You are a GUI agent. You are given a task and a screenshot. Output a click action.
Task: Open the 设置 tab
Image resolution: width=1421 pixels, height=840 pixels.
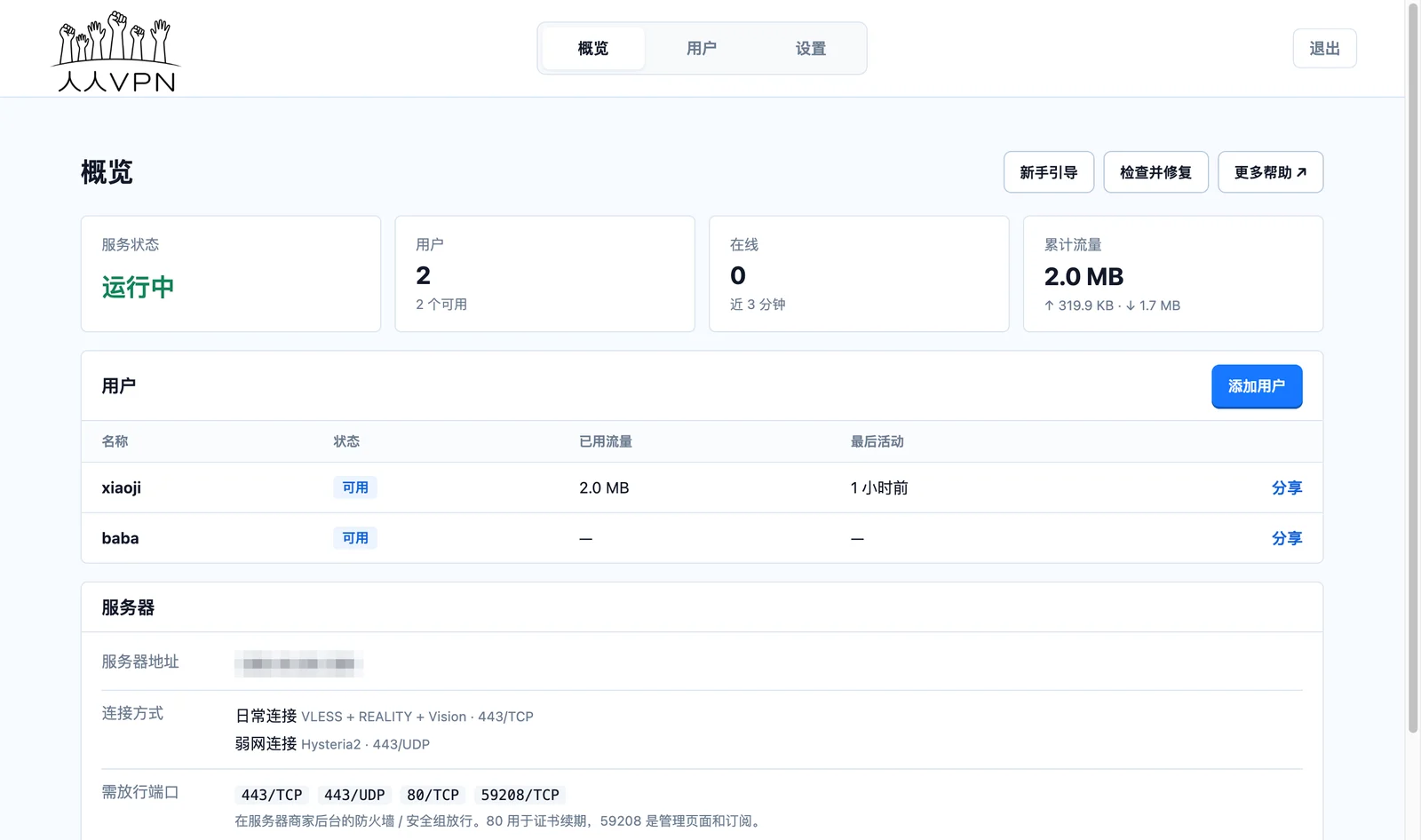811,48
